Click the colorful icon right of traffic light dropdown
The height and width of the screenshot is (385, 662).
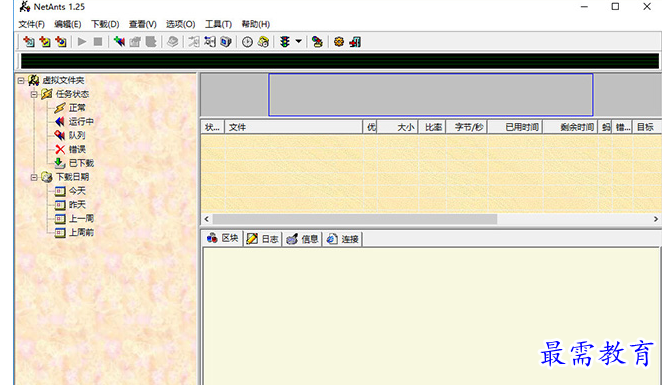coord(317,42)
